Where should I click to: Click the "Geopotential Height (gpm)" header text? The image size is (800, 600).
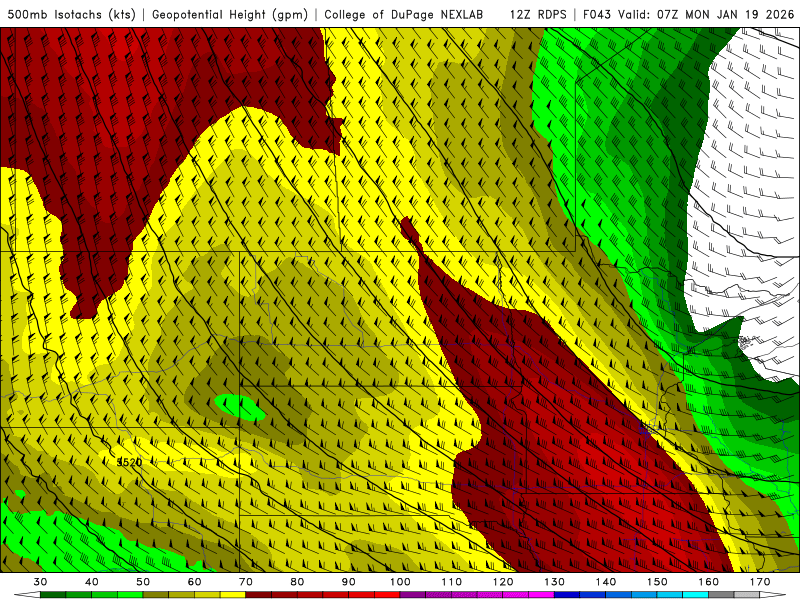[x=230, y=14]
